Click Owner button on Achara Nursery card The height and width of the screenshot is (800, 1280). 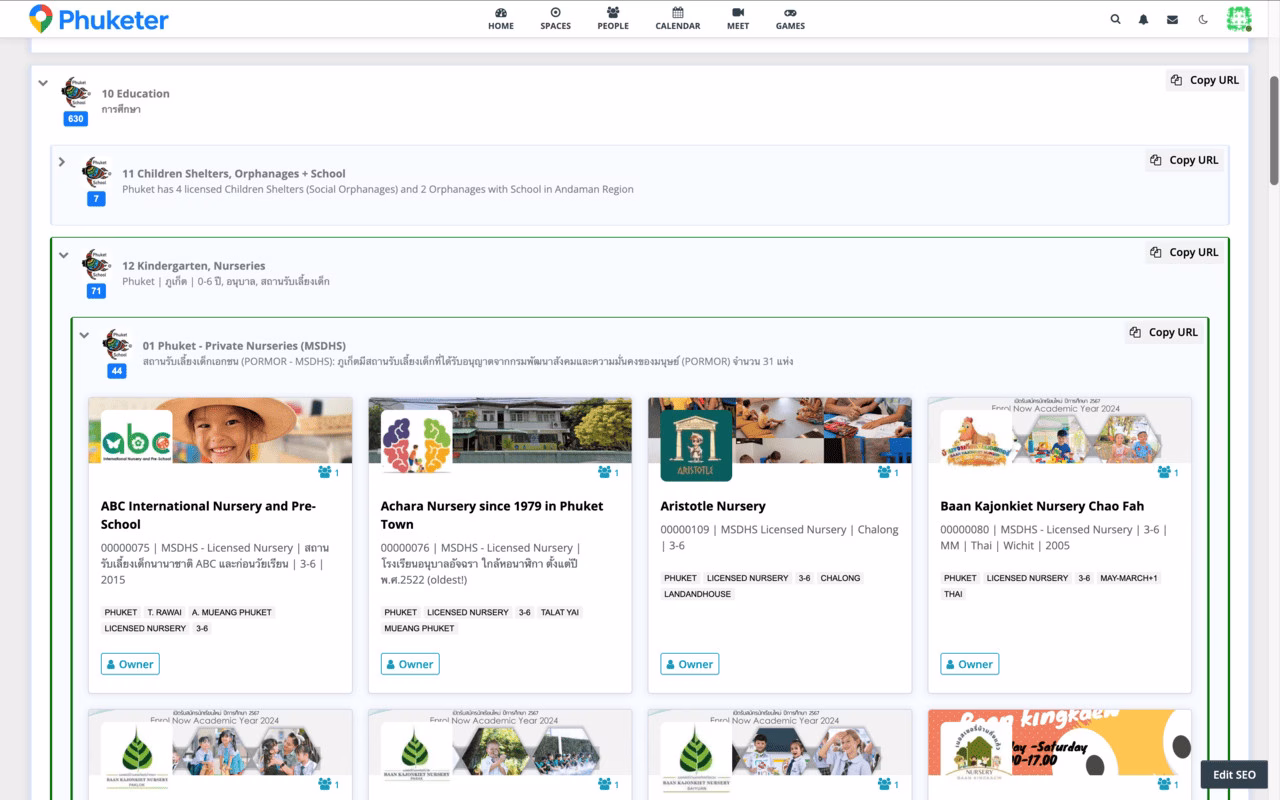click(410, 664)
